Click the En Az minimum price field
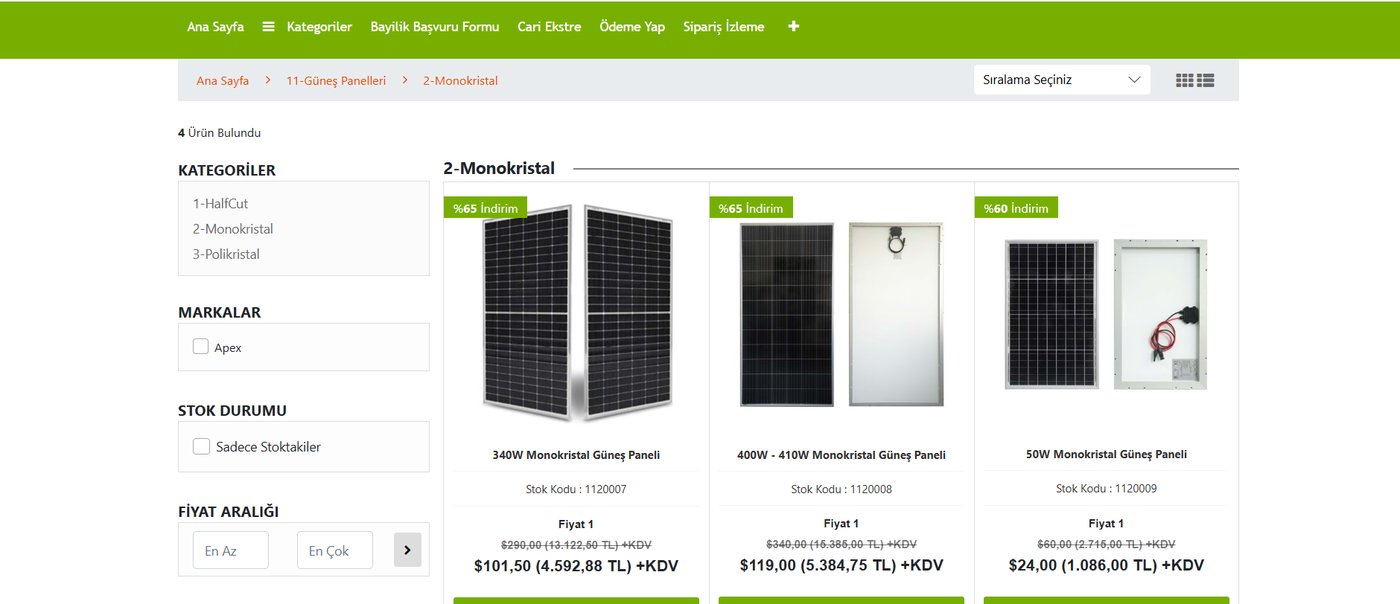 [231, 550]
